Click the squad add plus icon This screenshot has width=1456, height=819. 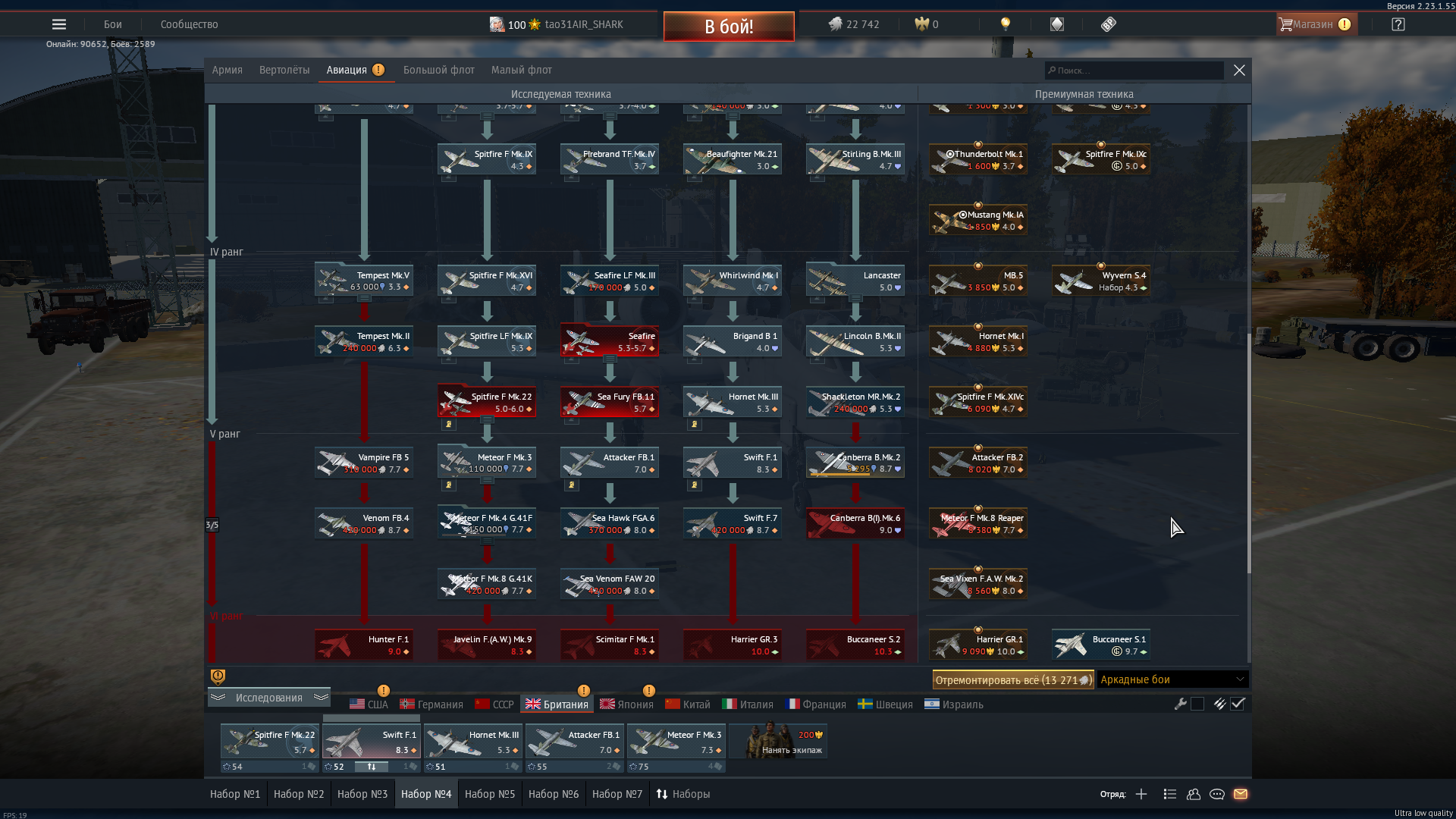1141,794
